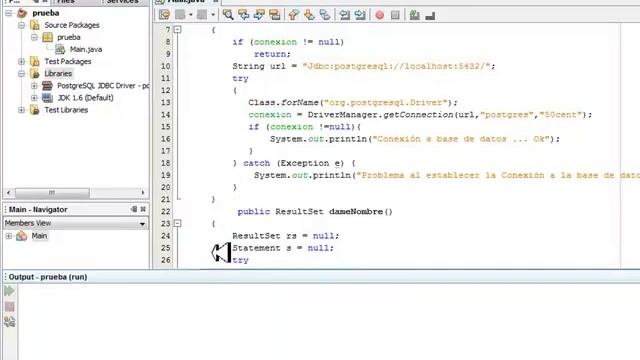Click the JDK platform icon
Screen dimensions: 640x360
click(47, 98)
